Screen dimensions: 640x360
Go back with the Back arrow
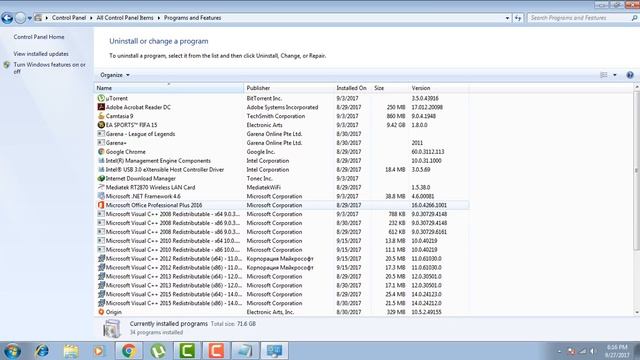(x=7, y=18)
